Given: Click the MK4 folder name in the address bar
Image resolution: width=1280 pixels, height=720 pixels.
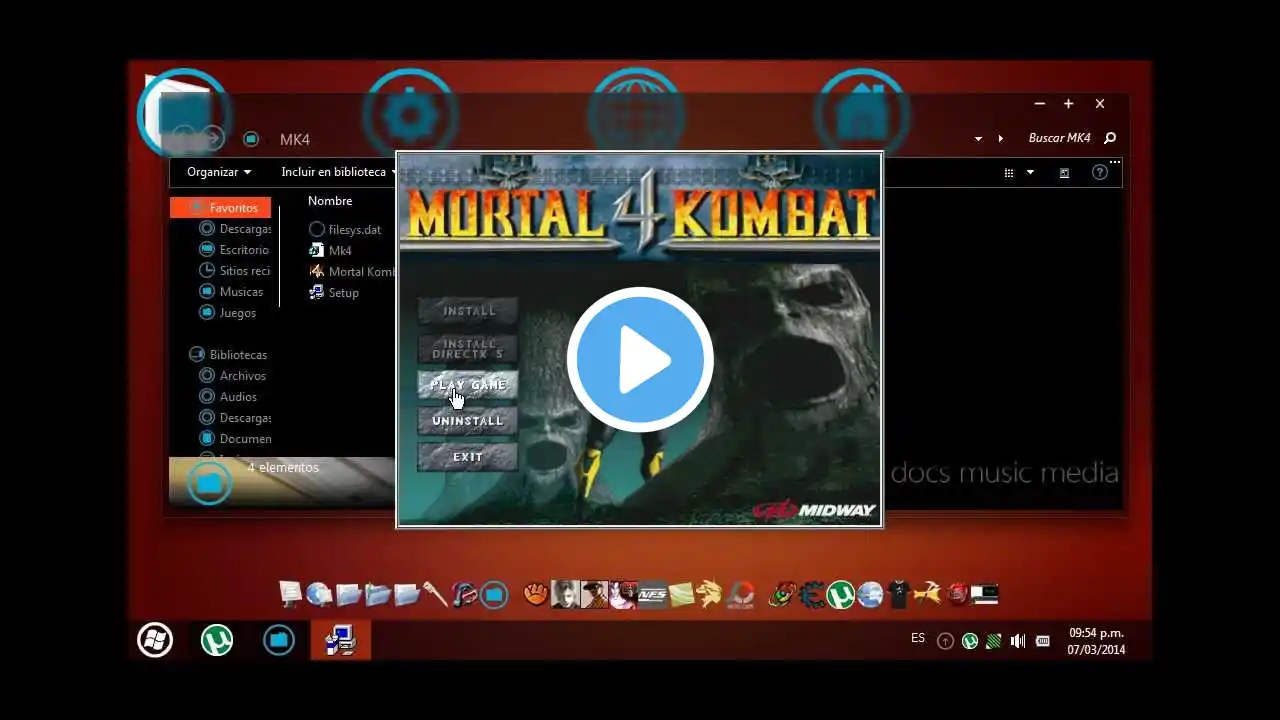Looking at the screenshot, I should click(x=295, y=139).
